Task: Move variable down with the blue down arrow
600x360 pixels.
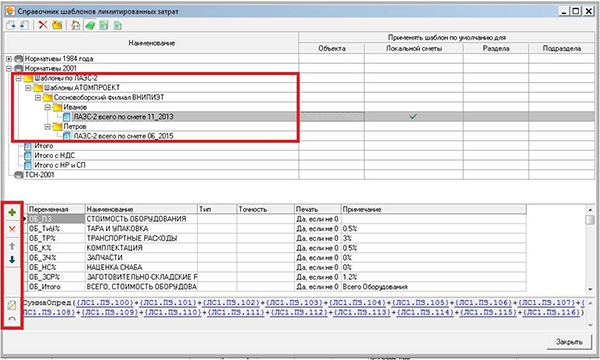Action: click(12, 259)
